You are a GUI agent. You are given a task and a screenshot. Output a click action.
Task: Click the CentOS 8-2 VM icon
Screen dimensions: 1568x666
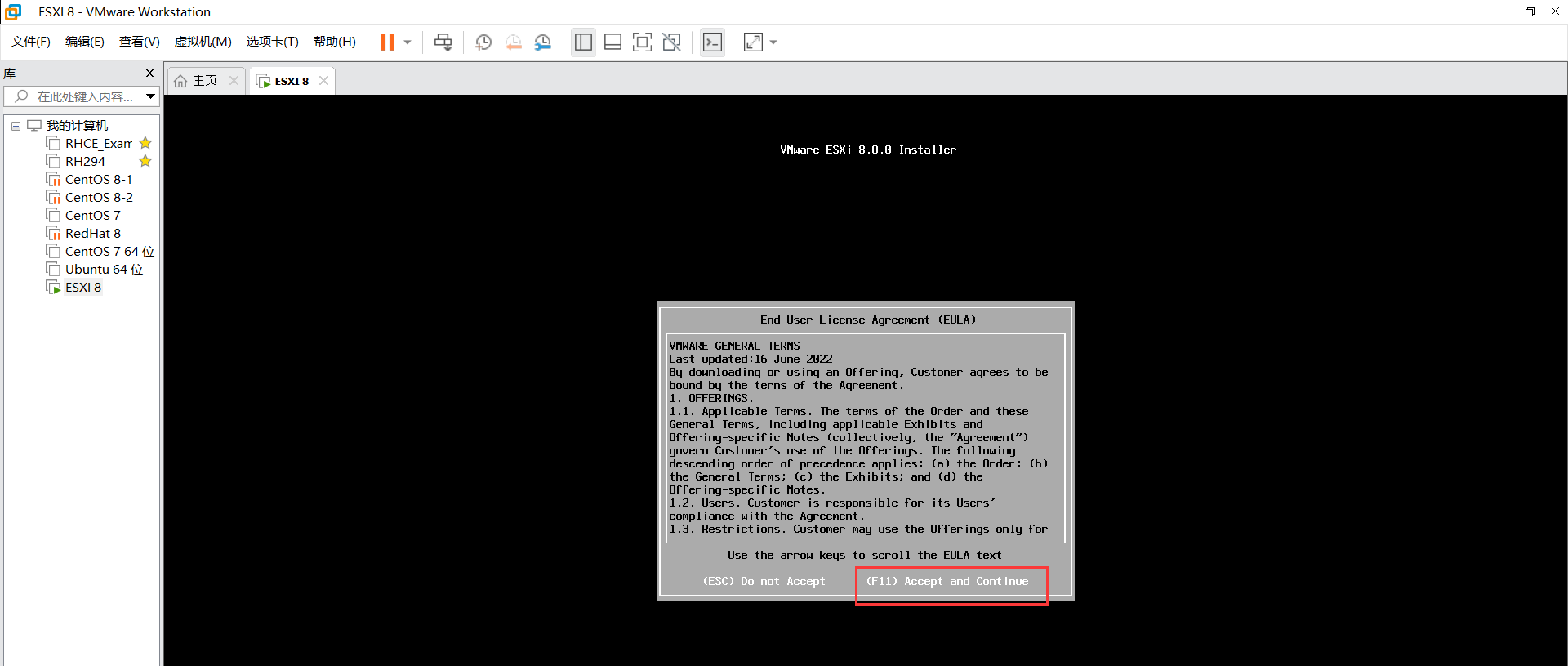click(53, 197)
